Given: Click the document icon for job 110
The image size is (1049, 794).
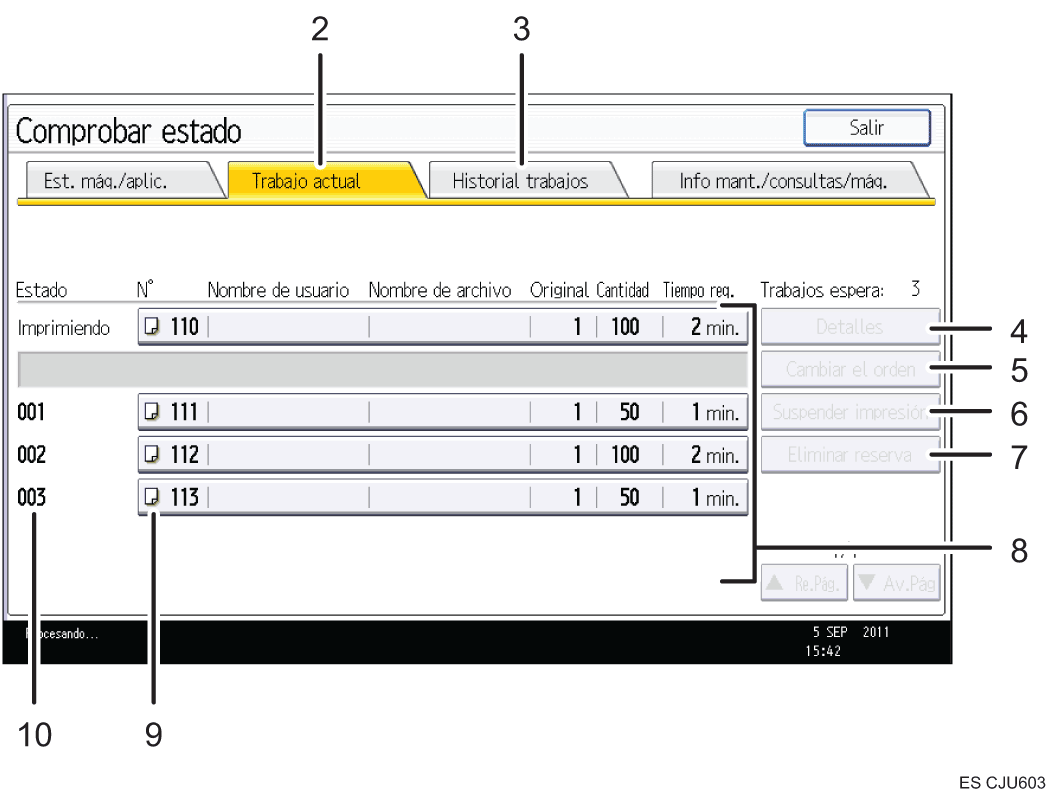Looking at the screenshot, I should coord(153,327).
